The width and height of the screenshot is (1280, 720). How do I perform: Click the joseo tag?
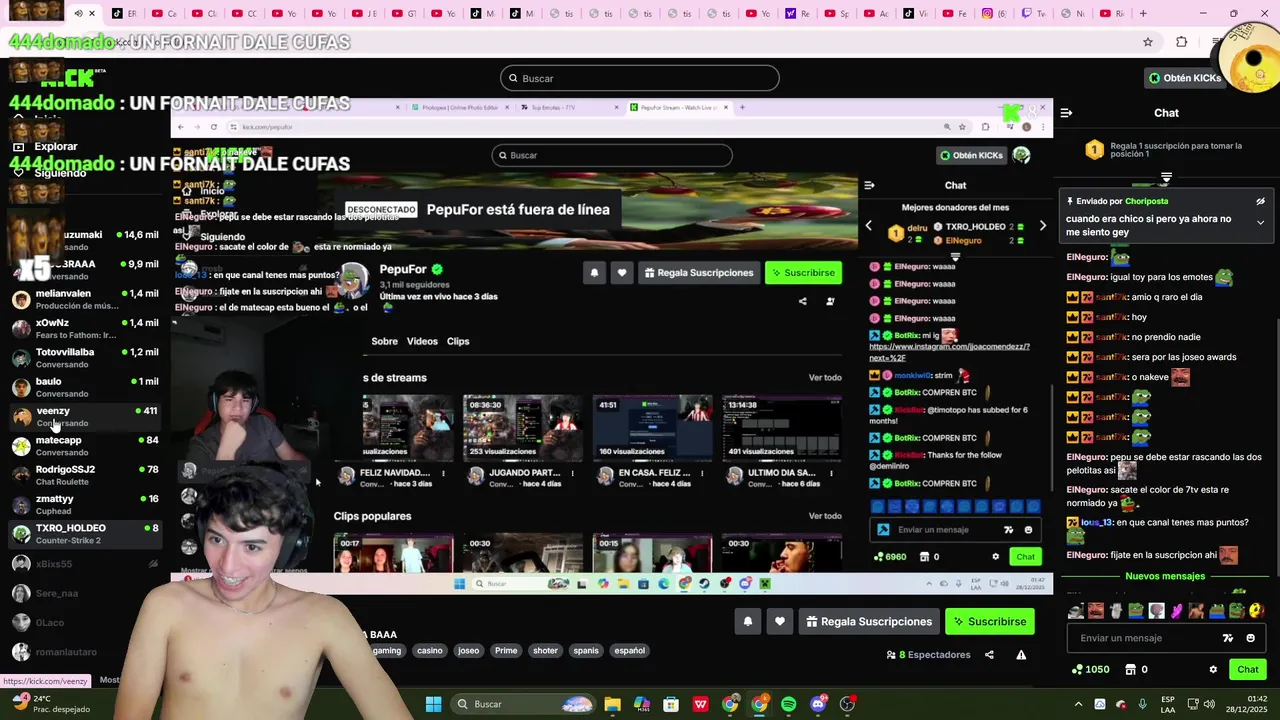pos(468,651)
